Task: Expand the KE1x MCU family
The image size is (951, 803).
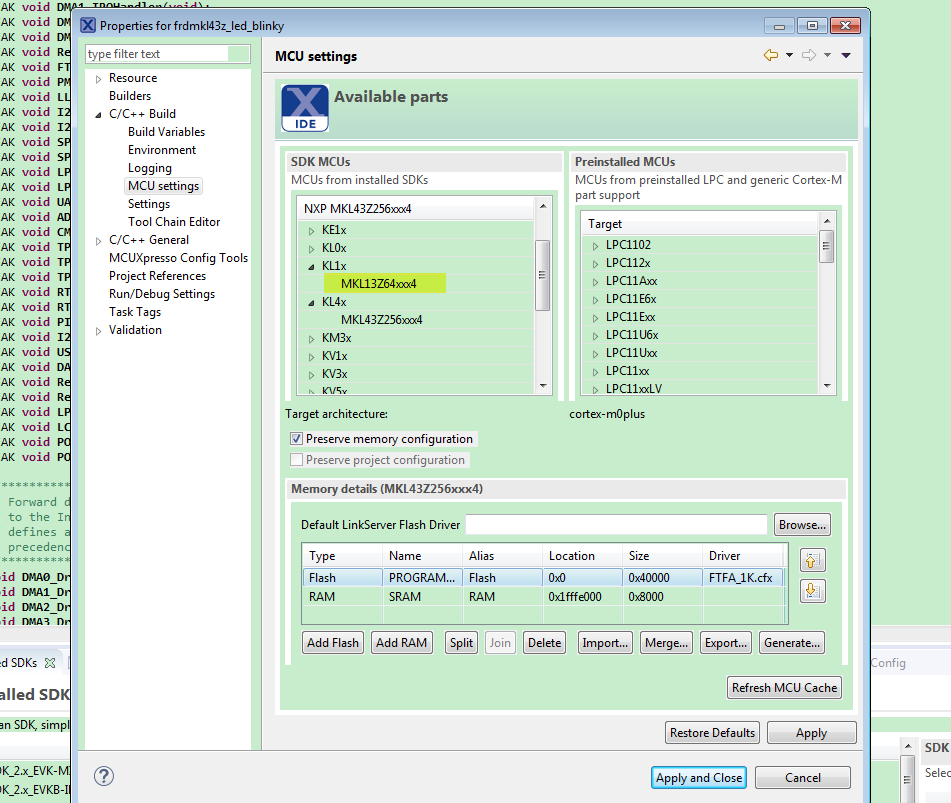Action: 312,231
